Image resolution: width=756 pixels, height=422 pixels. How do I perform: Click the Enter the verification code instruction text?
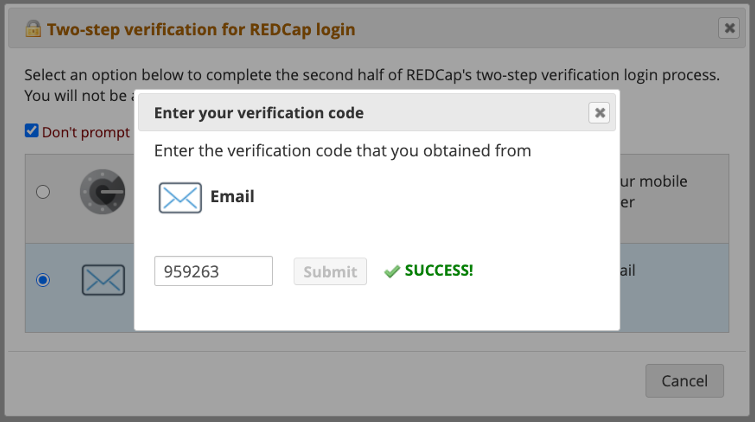342,151
